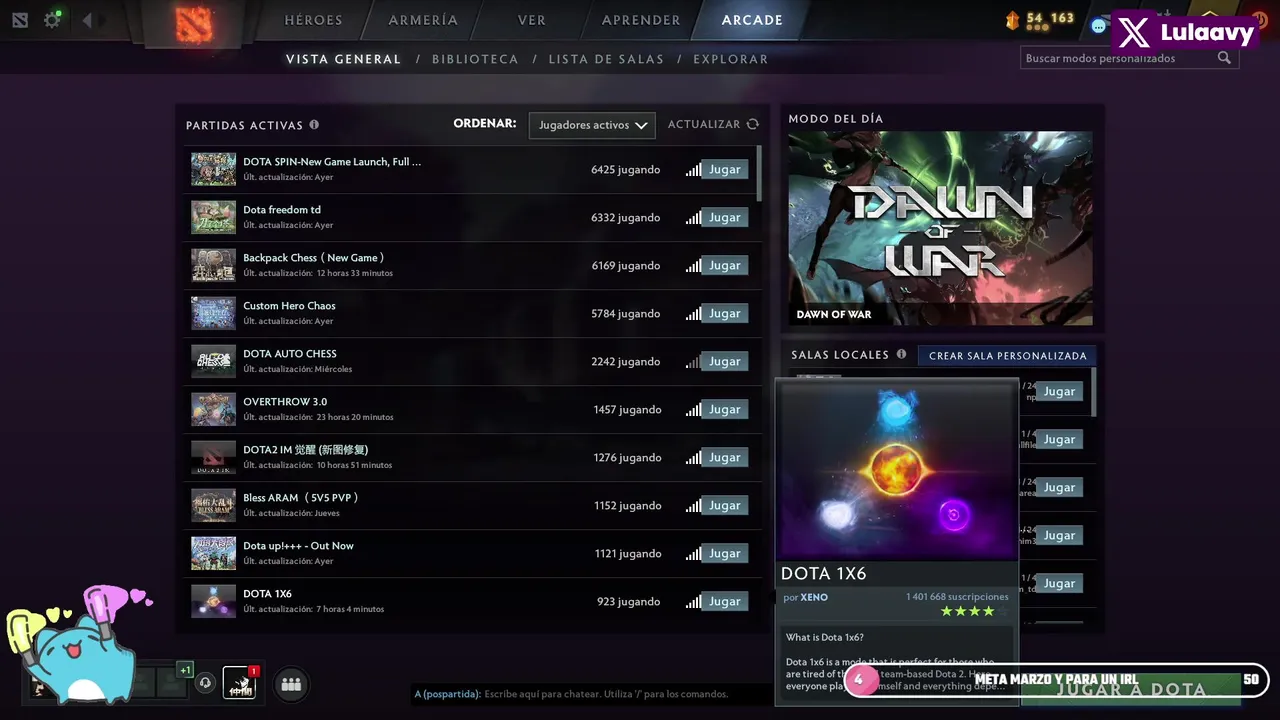Open Biblioteca subtab
Viewport: 1280px width, 720px height.
[475, 59]
